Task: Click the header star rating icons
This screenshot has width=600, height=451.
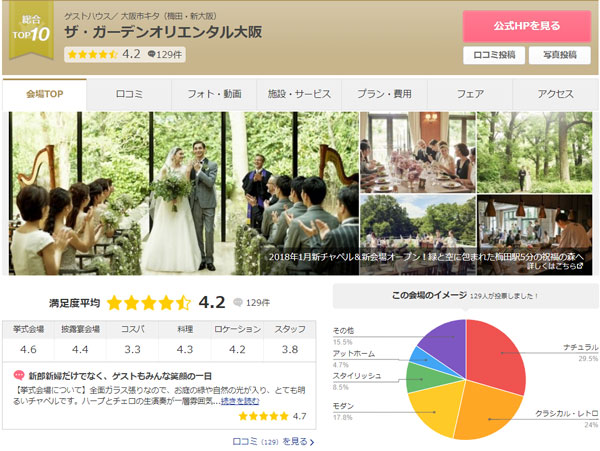Action: point(93,55)
